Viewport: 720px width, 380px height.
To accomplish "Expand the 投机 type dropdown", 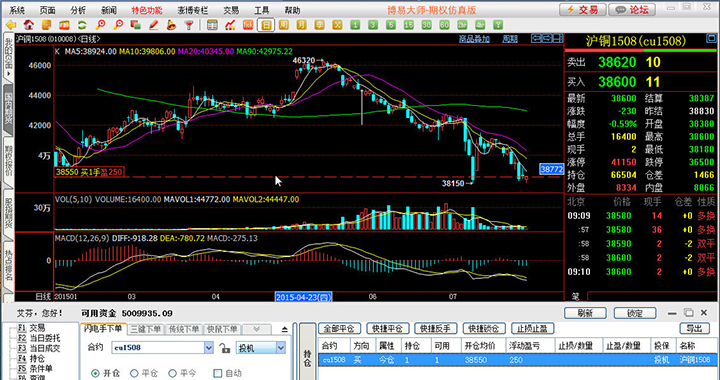I will coord(281,348).
